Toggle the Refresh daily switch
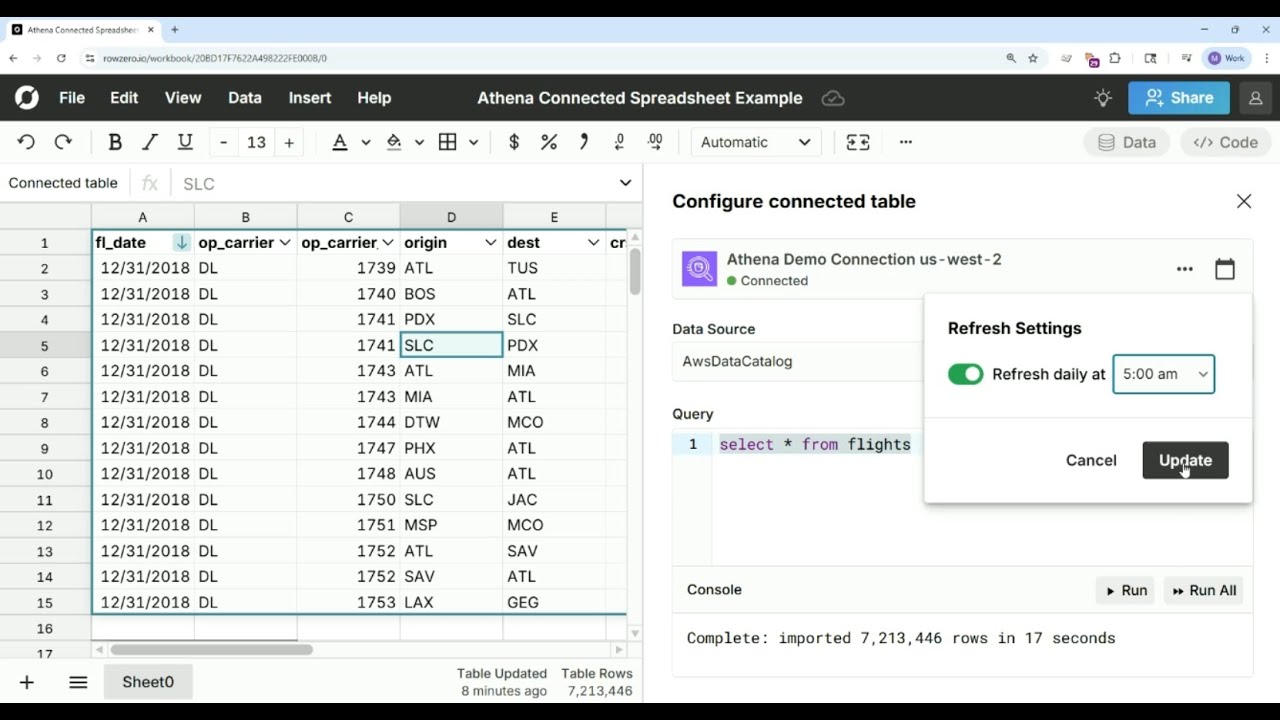The width and height of the screenshot is (1280, 720). pyautogui.click(x=966, y=374)
